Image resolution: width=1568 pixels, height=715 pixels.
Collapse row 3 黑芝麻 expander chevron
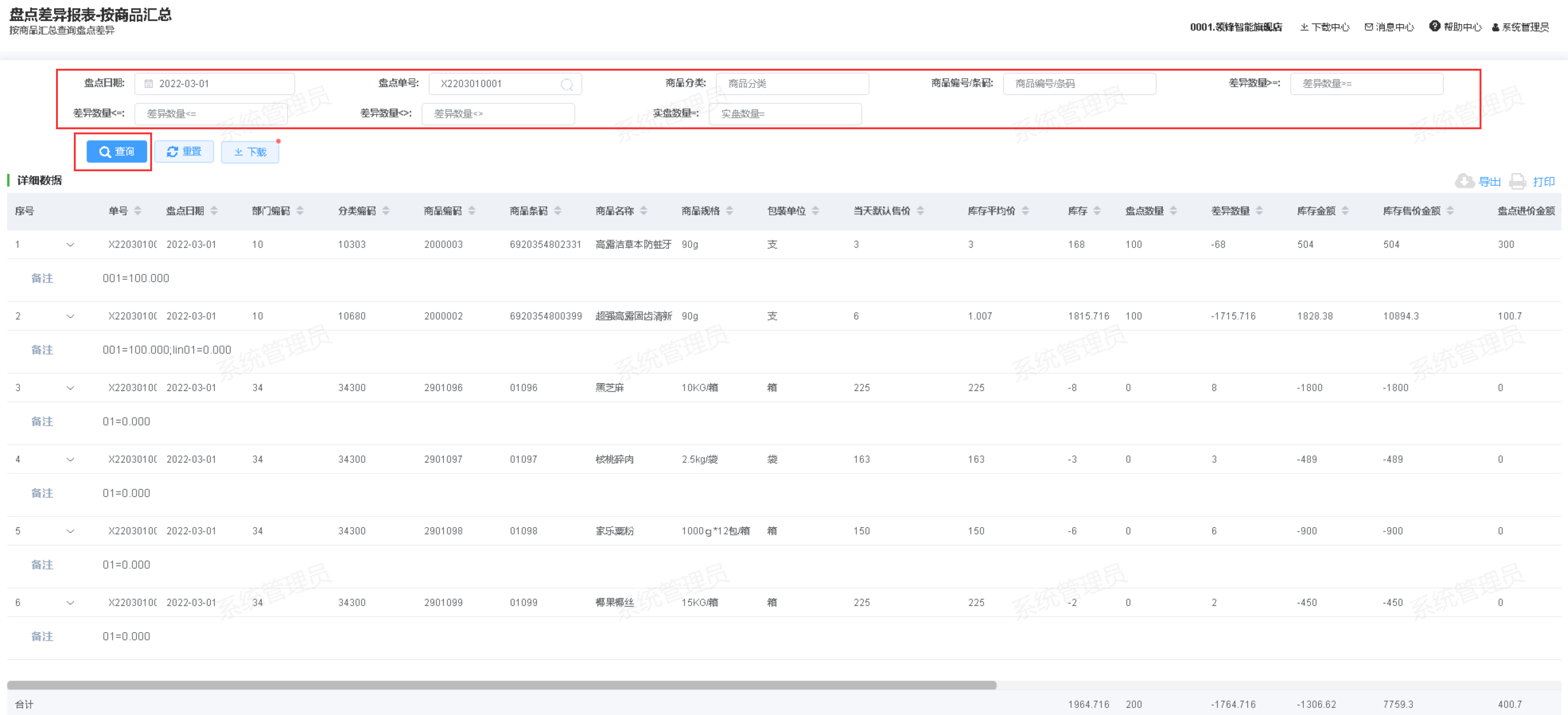[x=70, y=388]
